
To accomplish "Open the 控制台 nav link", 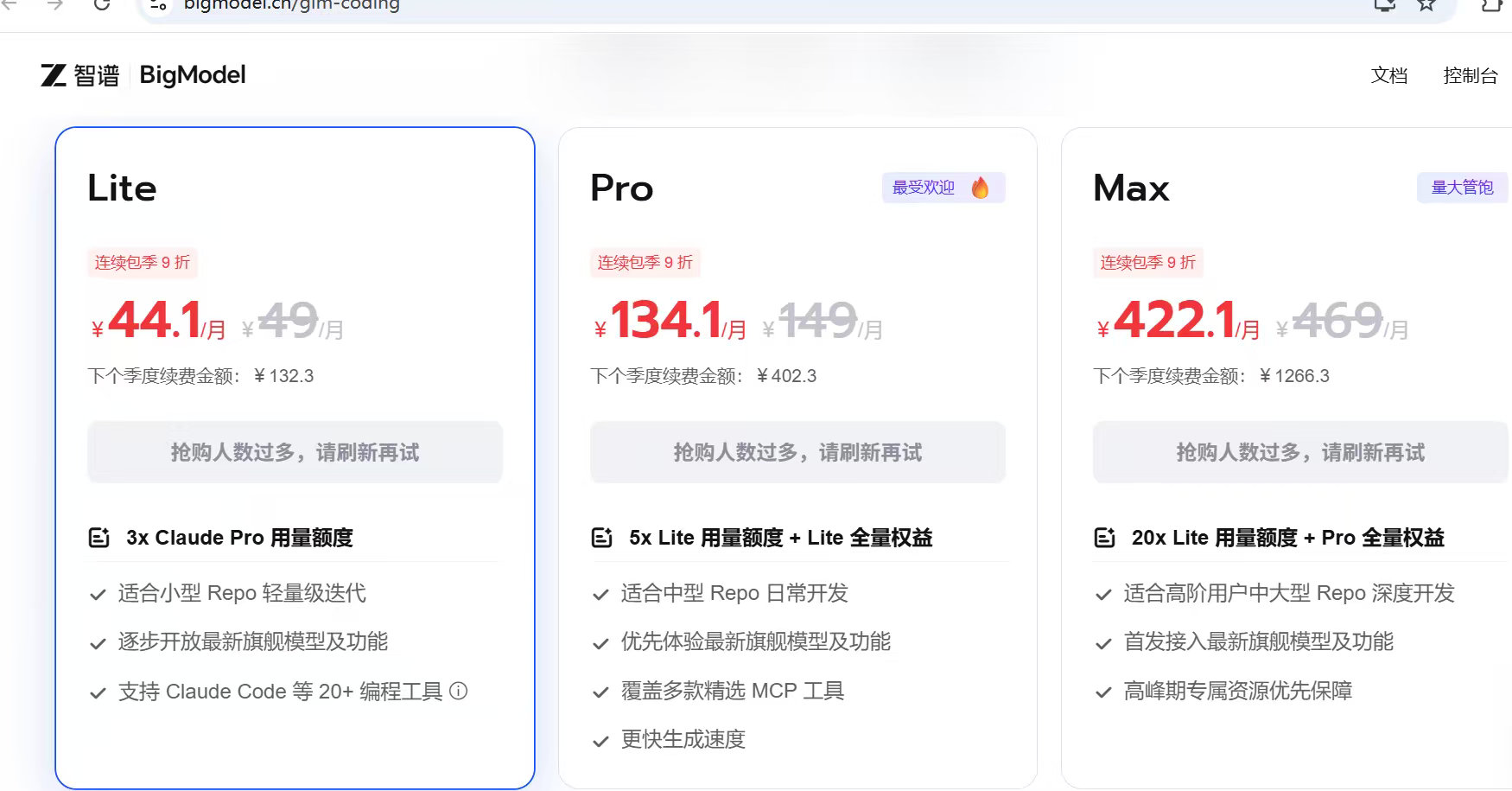I will pos(1470,75).
